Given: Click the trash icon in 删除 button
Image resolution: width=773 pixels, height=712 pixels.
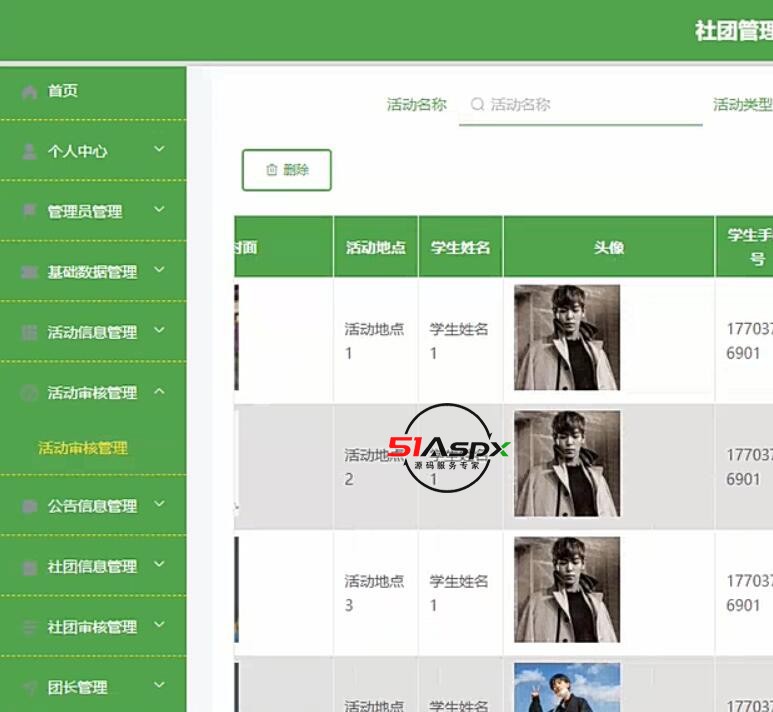Looking at the screenshot, I should tap(272, 170).
